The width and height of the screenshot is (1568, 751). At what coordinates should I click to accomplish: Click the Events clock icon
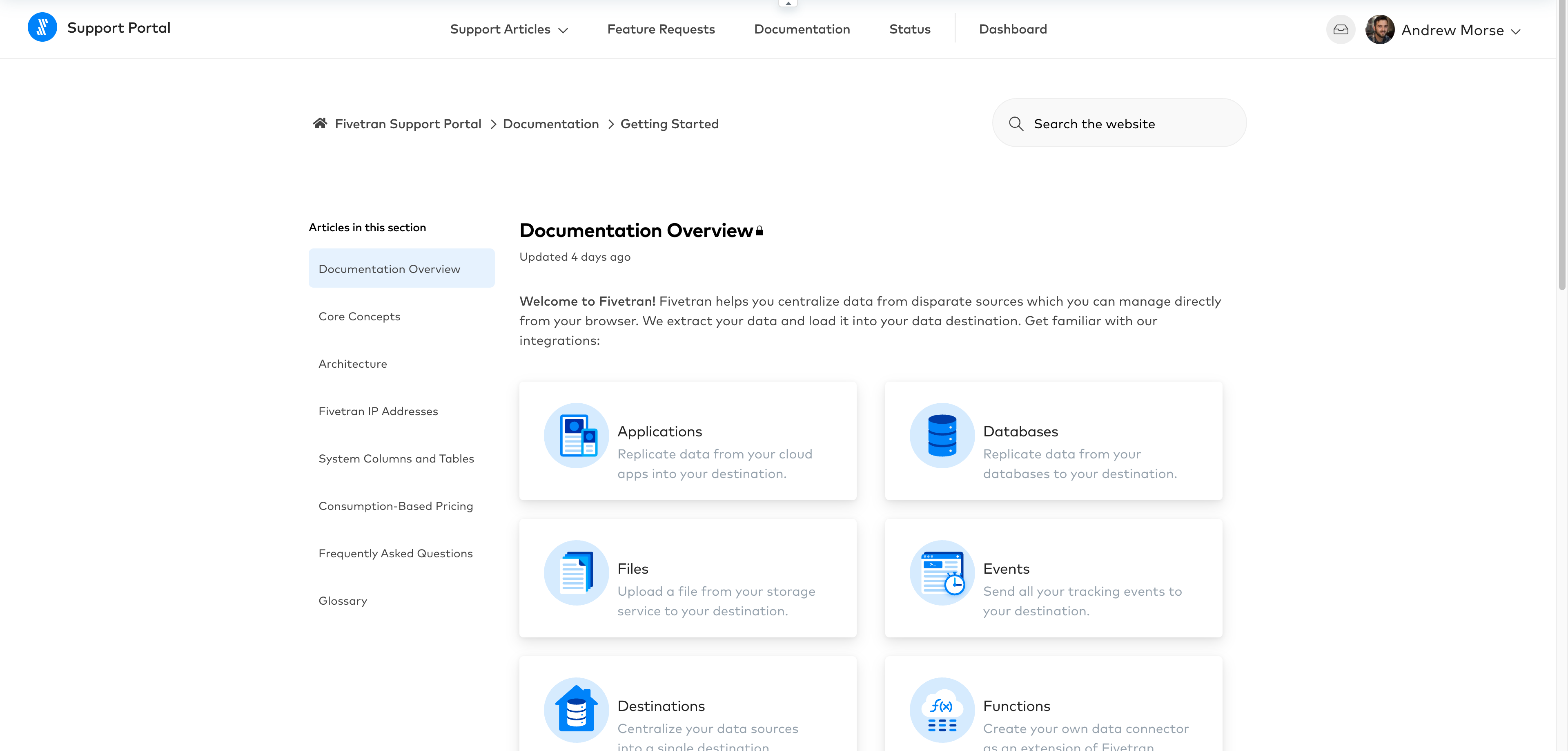point(942,572)
